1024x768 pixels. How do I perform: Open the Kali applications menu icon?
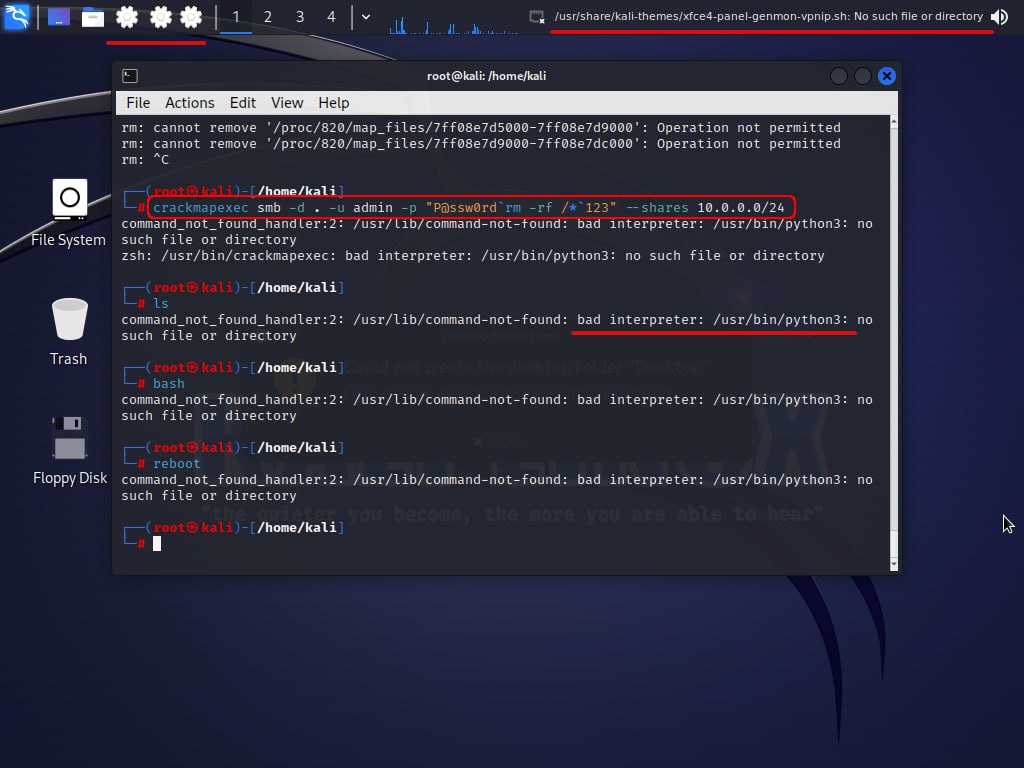click(x=17, y=16)
